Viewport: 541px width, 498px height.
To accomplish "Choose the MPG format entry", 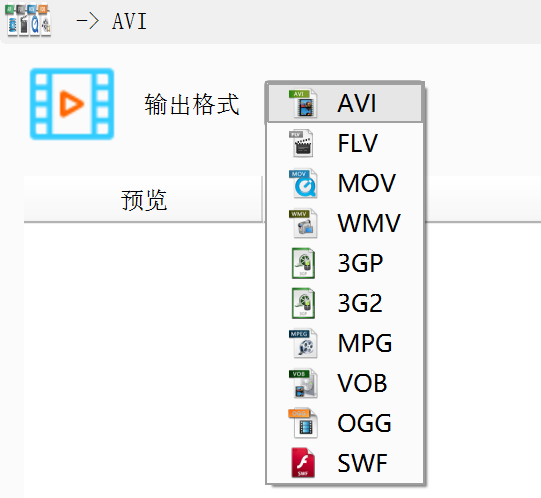I will pos(345,343).
